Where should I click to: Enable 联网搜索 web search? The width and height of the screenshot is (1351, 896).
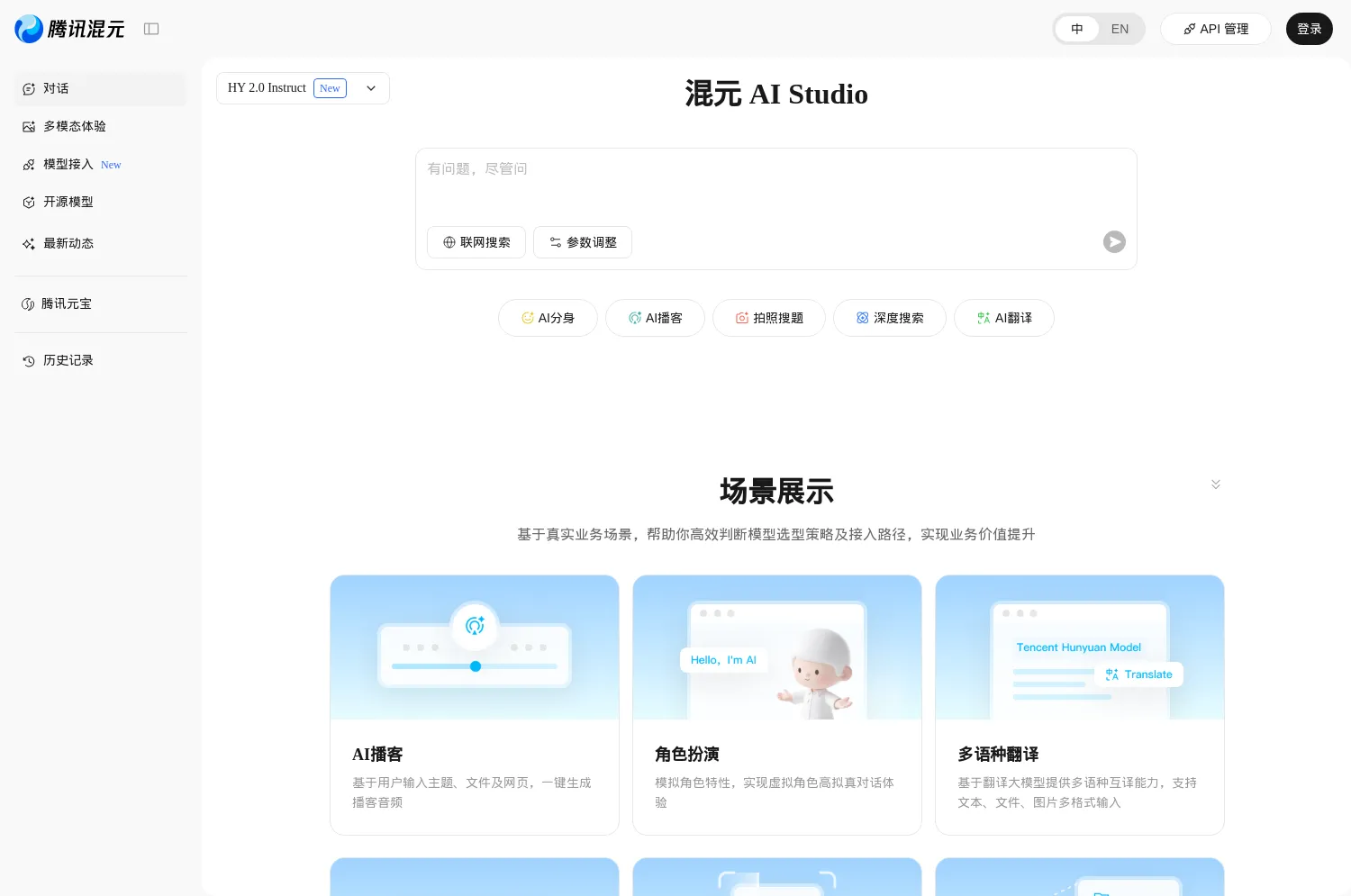(476, 242)
